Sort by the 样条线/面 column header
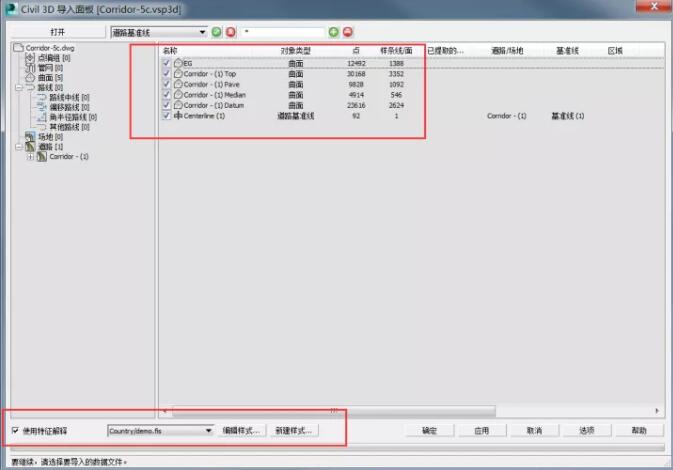Screen dimensions: 673x470 click(x=396, y=51)
